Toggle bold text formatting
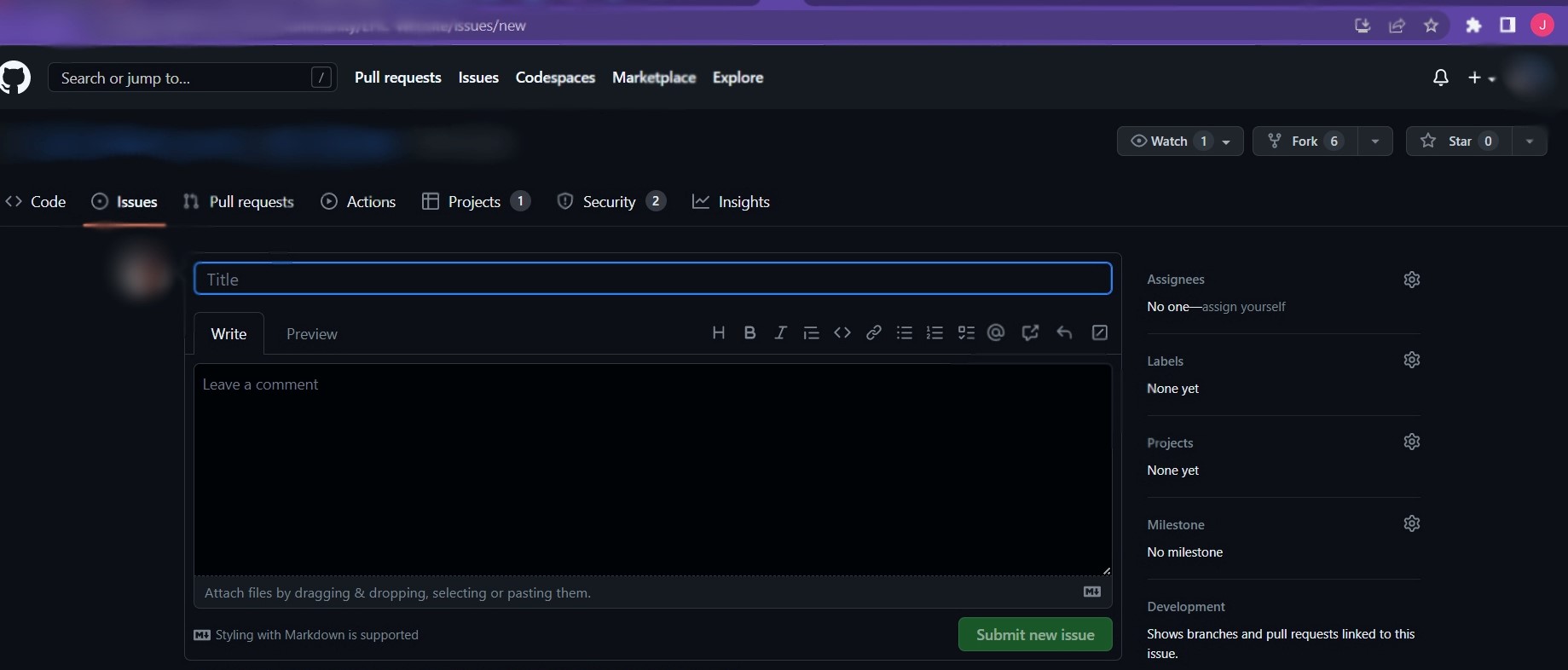 749,332
